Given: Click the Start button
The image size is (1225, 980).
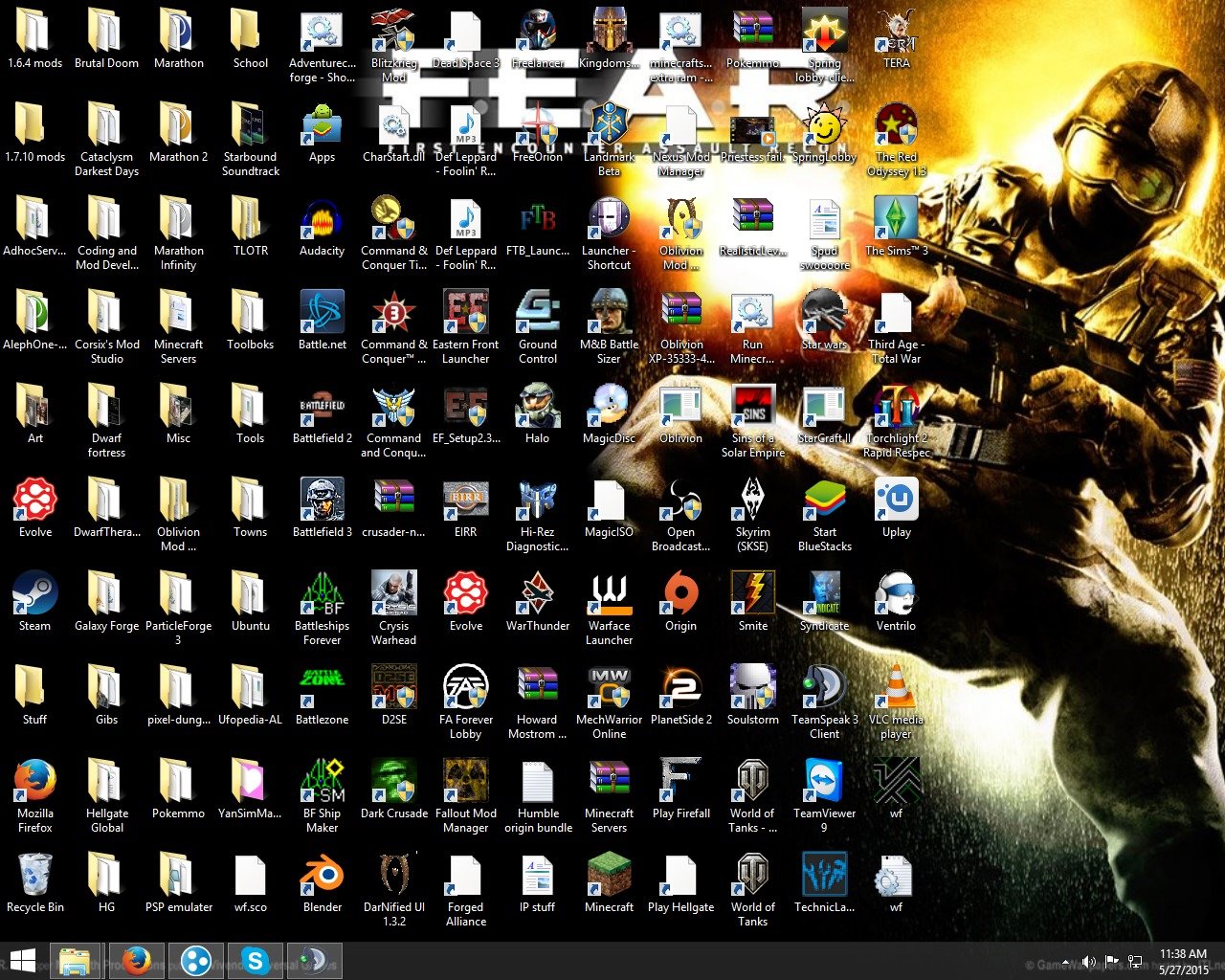Looking at the screenshot, I should [20, 959].
